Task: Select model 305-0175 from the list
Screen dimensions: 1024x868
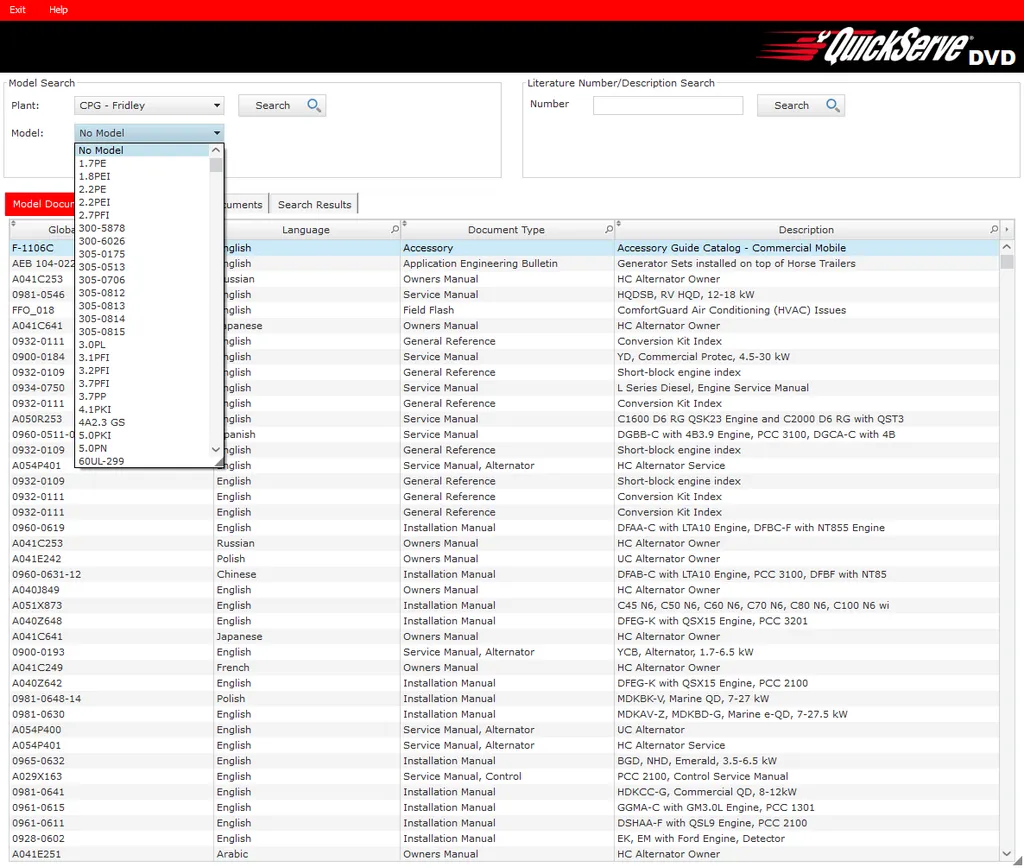Action: click(x=142, y=254)
